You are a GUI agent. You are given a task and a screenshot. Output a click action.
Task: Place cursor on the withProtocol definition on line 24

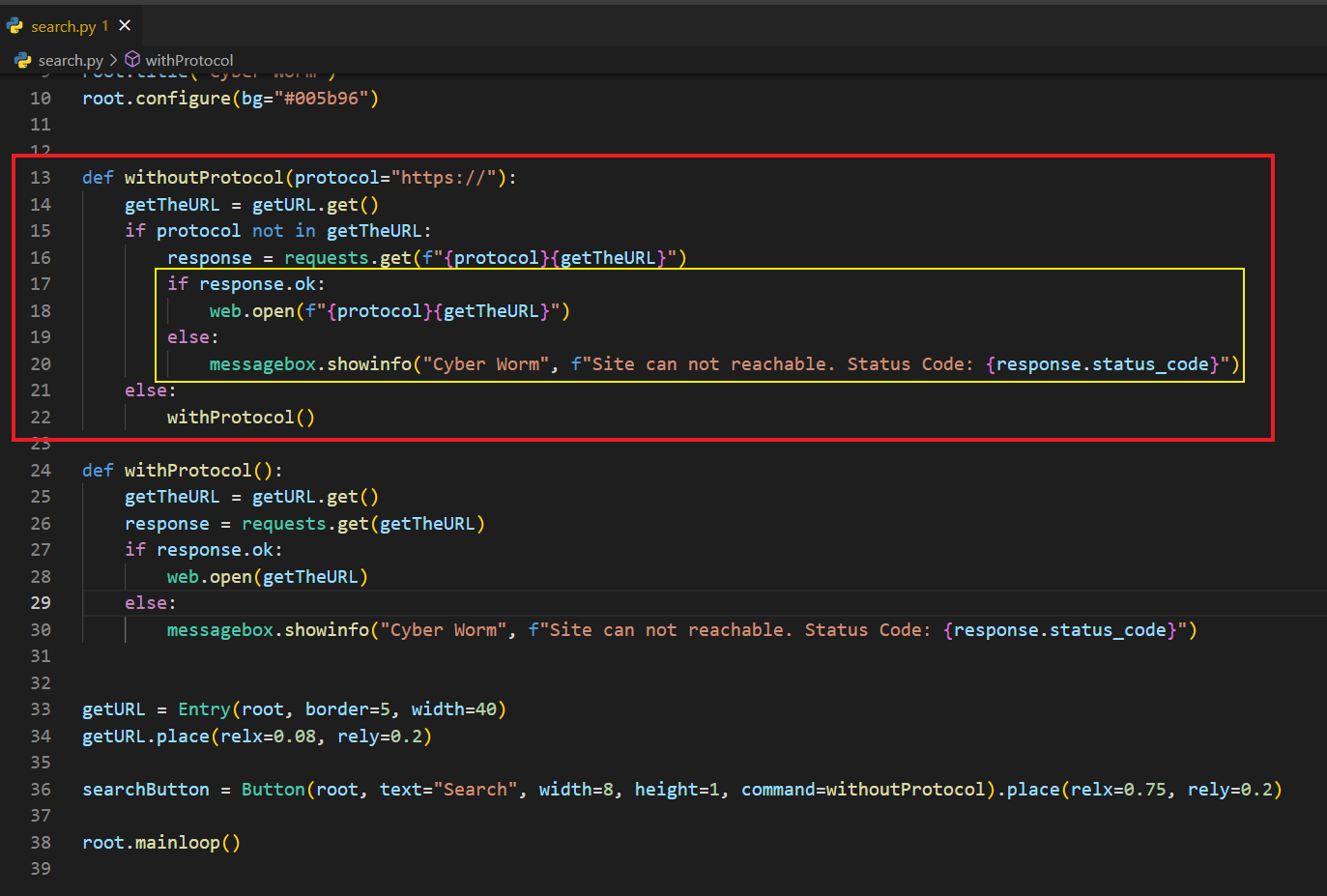(188, 471)
